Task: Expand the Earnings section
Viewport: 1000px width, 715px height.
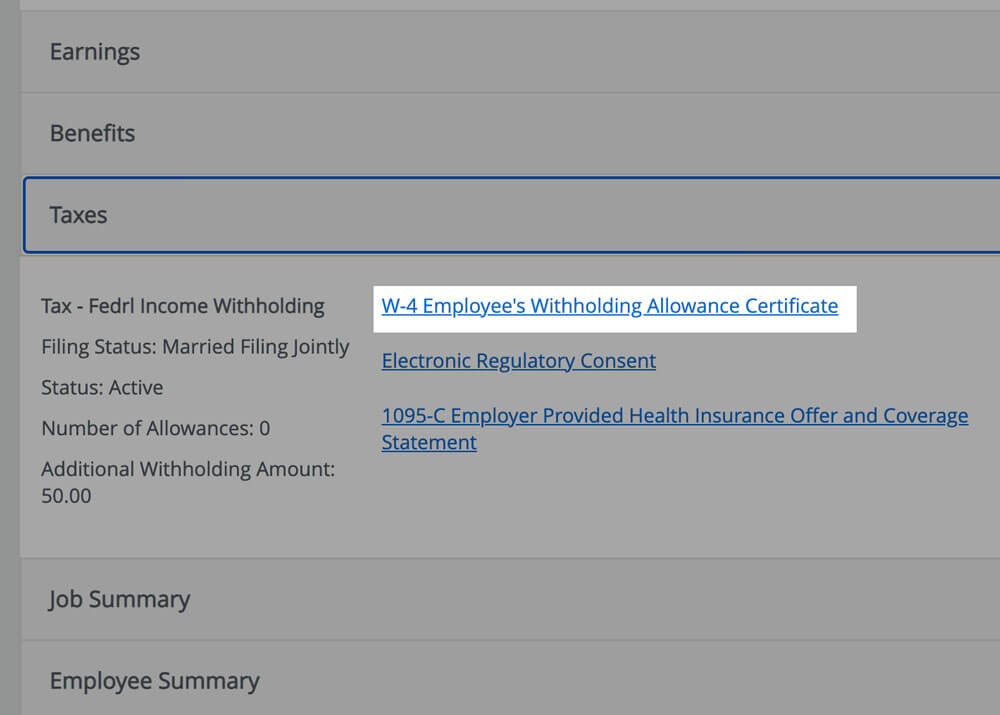Action: tap(500, 52)
